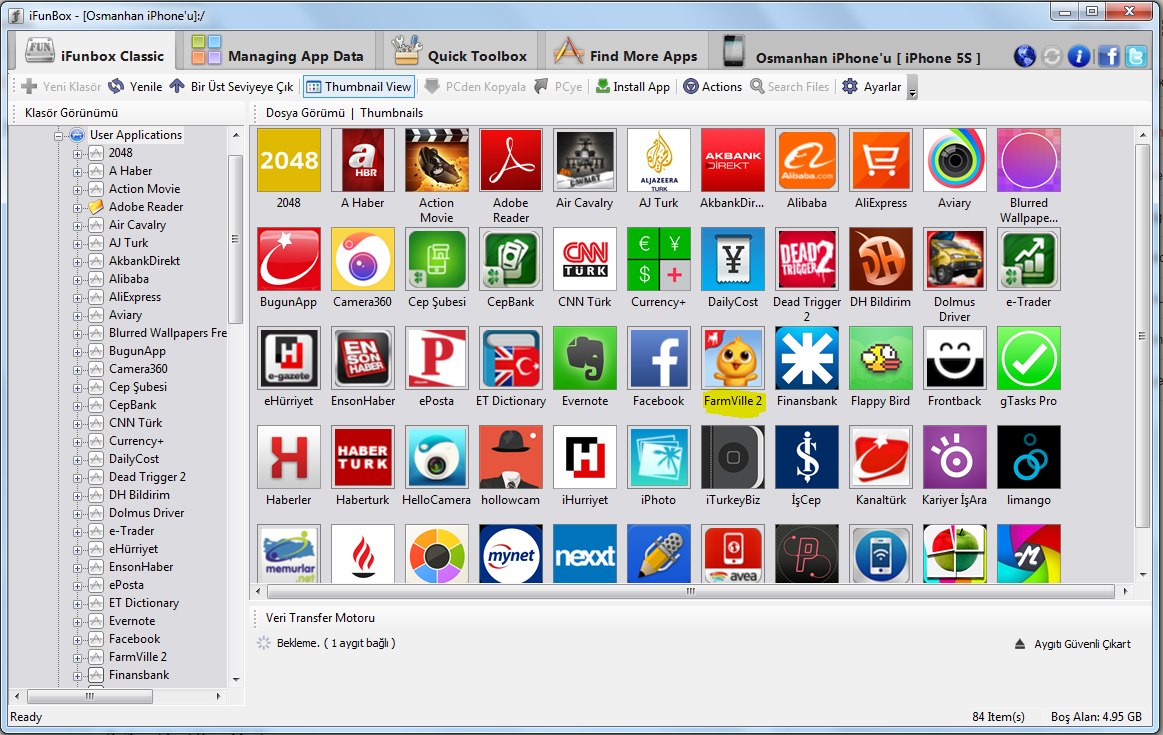Image resolution: width=1163 pixels, height=735 pixels.
Task: Open Ayarlar settings
Action: point(872,87)
